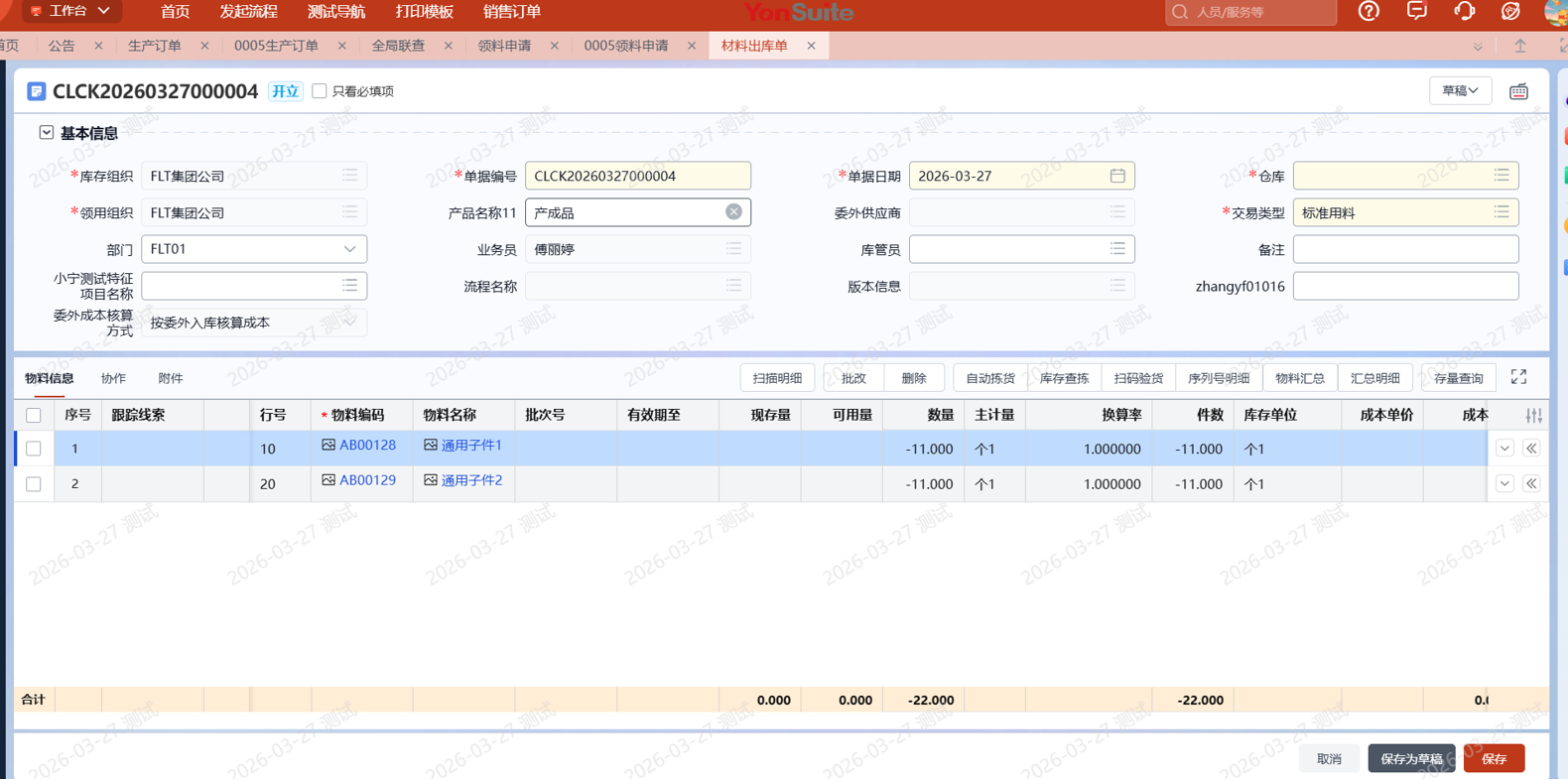Click the keyboard shortcut icon beside 草稿
This screenshot has width=1568, height=781.
click(1518, 91)
